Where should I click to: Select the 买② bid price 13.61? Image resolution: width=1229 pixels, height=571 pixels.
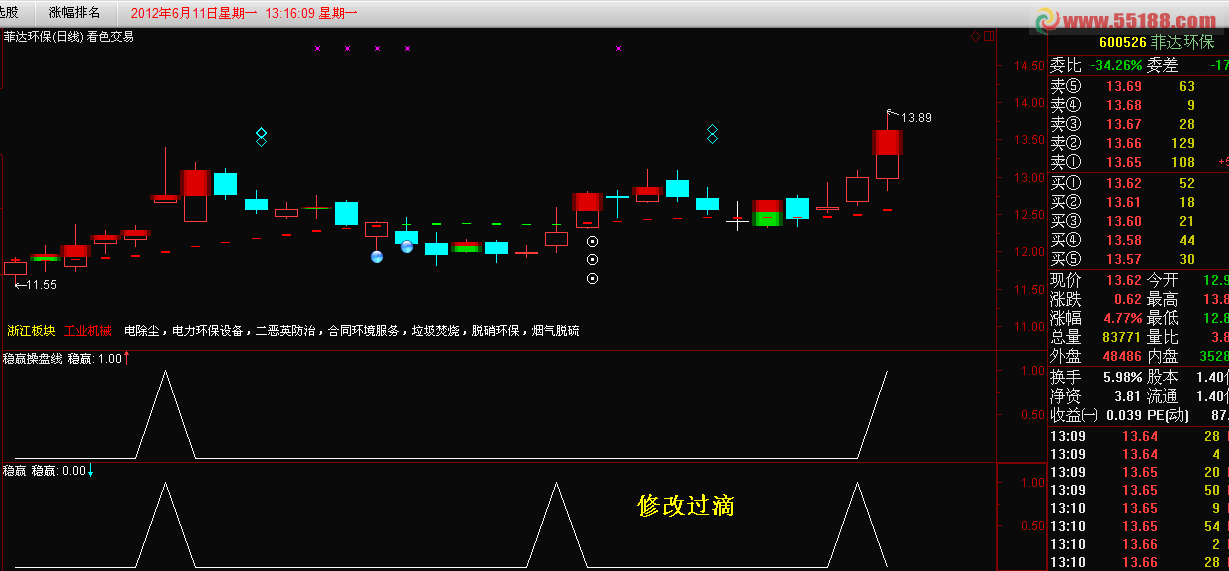click(x=1124, y=202)
